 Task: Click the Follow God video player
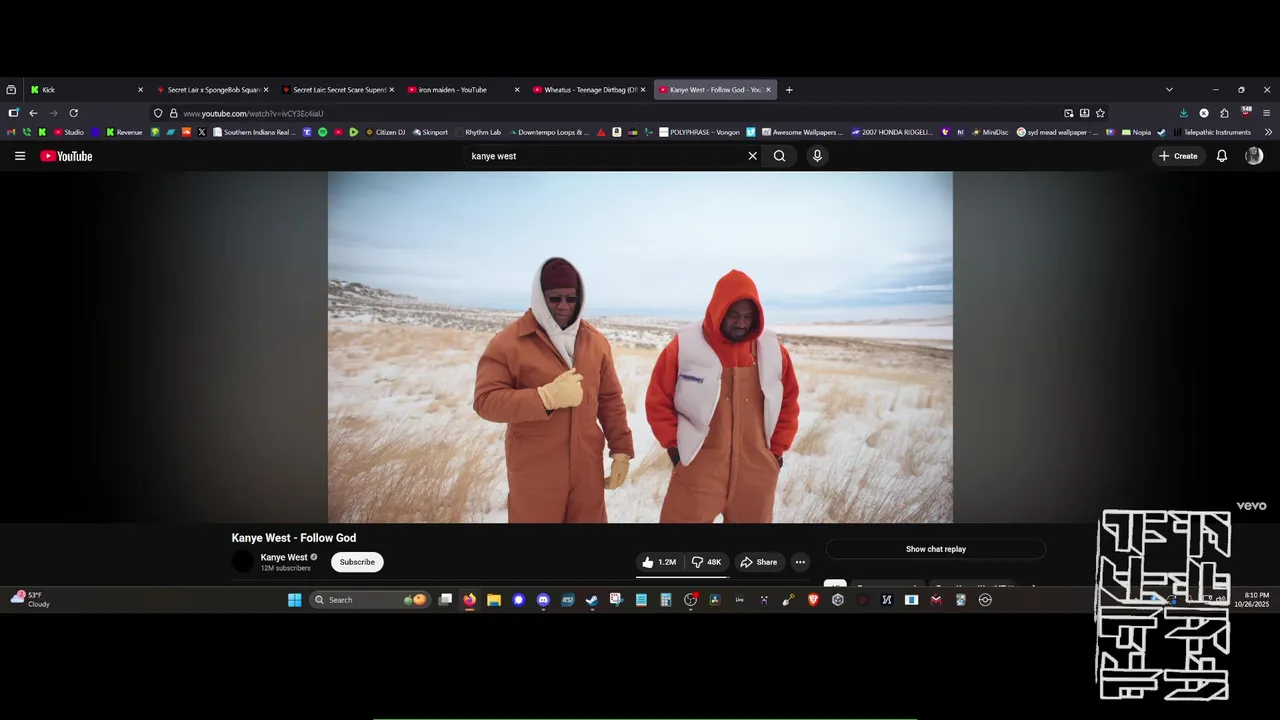coord(640,347)
